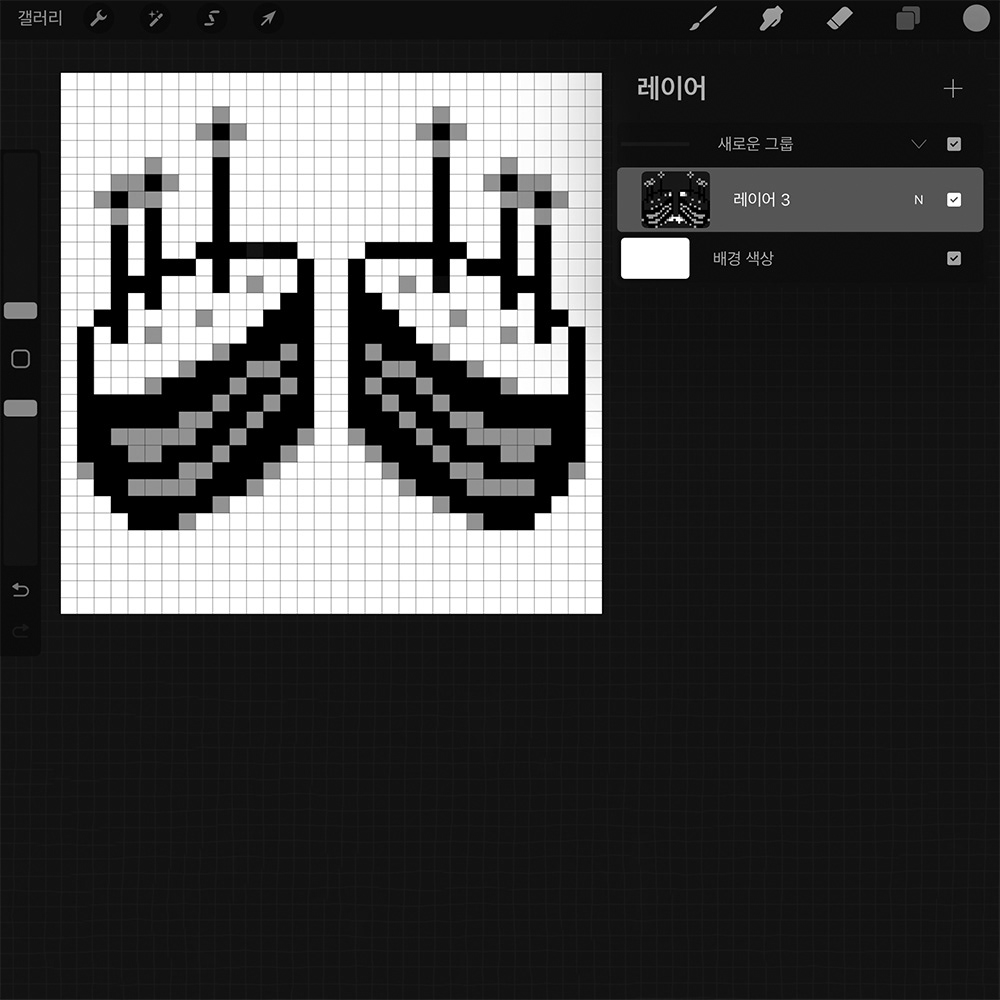Open blend mode N for 레이어 3
Image resolution: width=1000 pixels, height=1000 pixels.
point(918,200)
